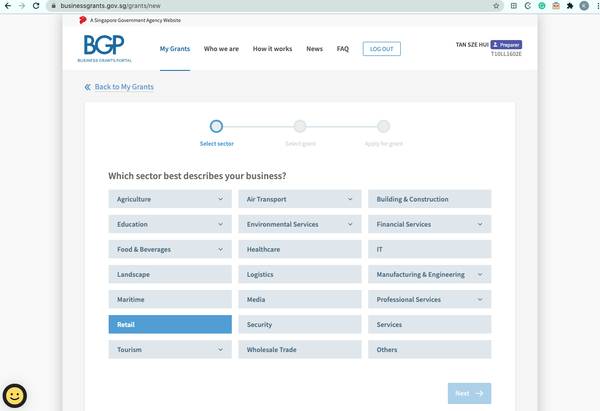
Task: Open the browser profile avatar
Action: click(584, 6)
